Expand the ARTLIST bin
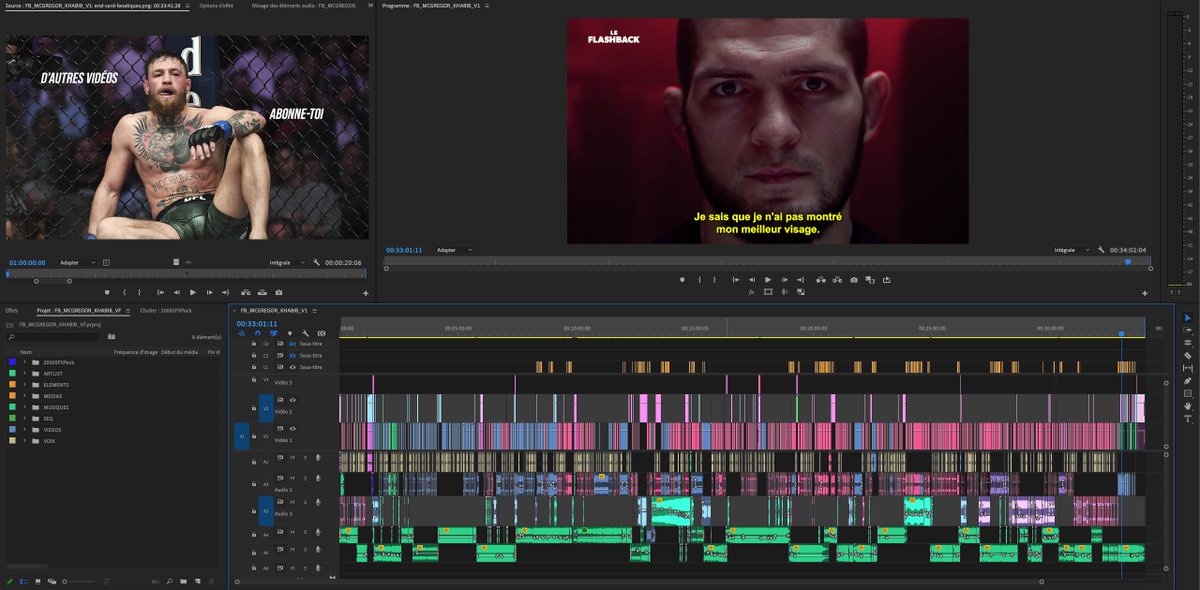The height and width of the screenshot is (590, 1200). click(x=24, y=373)
